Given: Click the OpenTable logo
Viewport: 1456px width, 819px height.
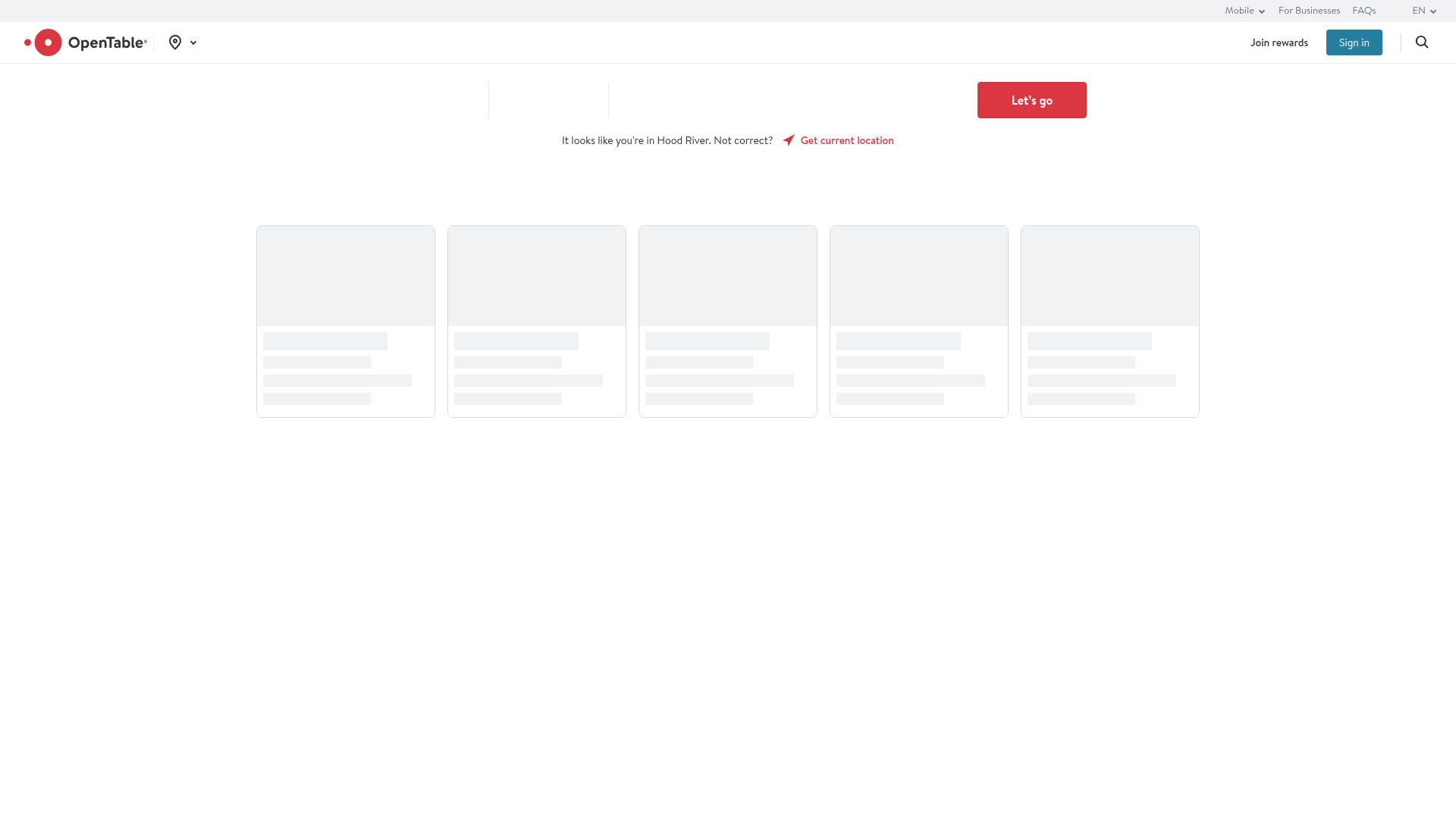Looking at the screenshot, I should tap(85, 42).
